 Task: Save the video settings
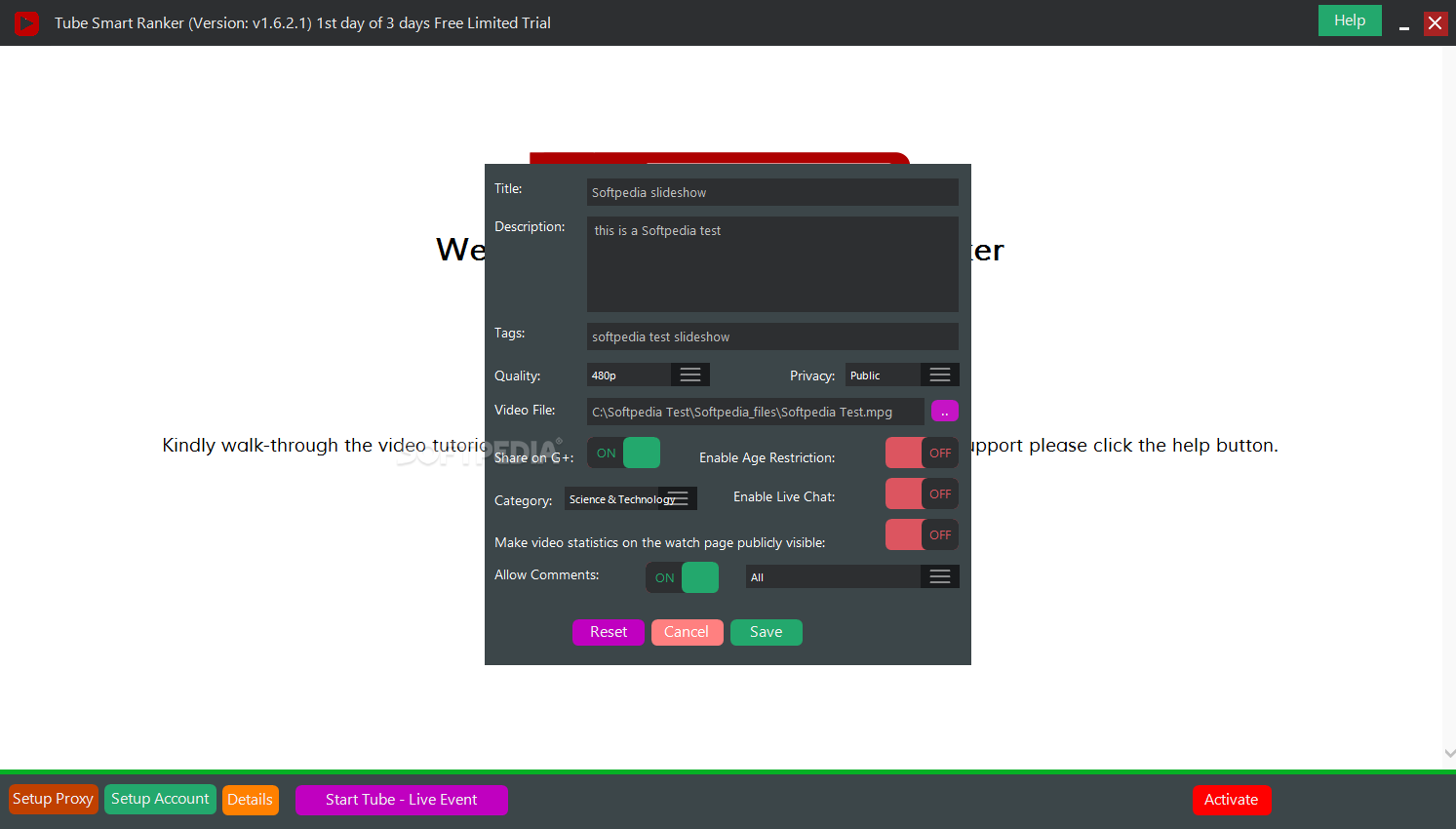(x=767, y=632)
